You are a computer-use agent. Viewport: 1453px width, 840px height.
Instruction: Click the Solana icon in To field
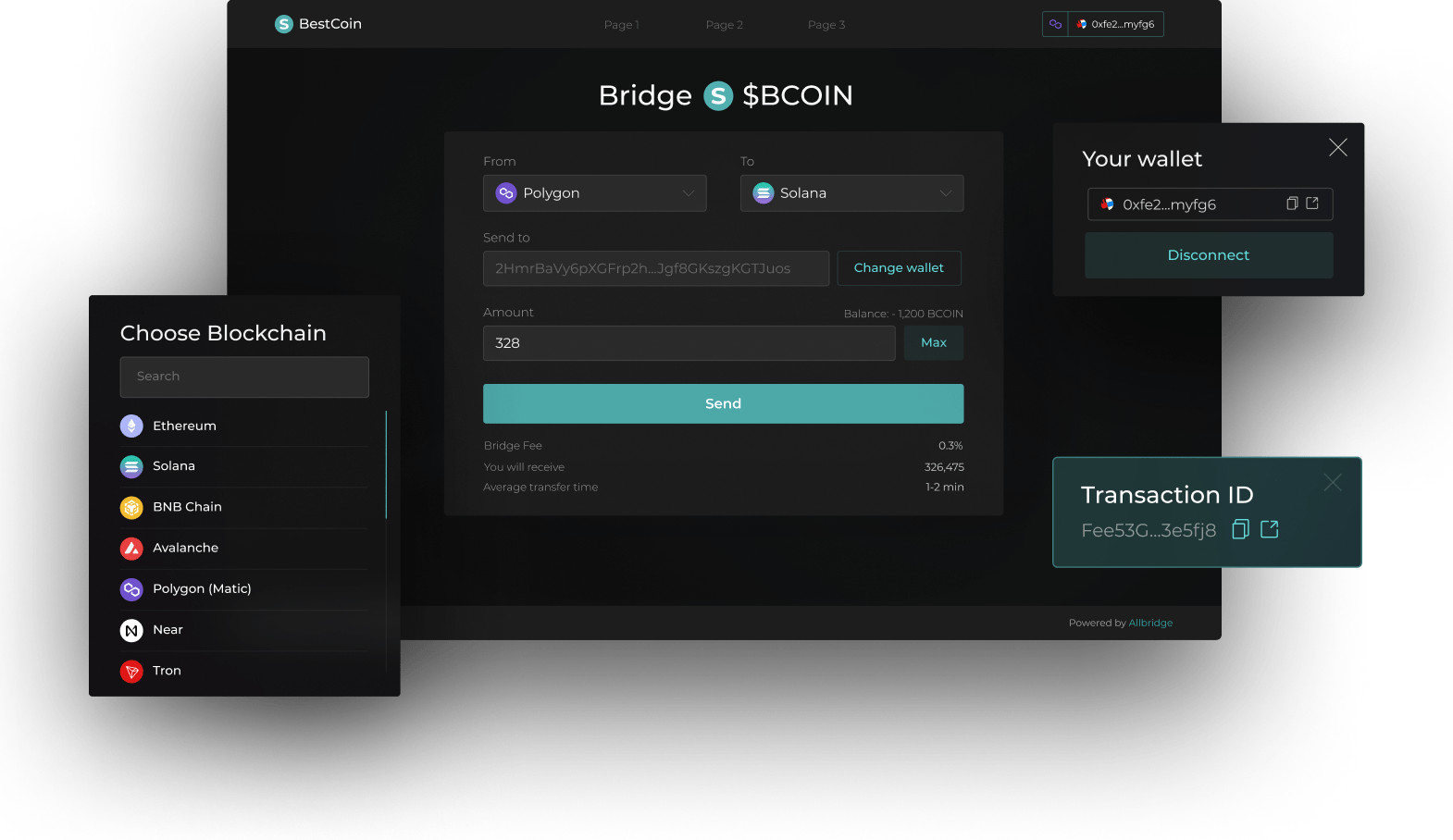click(764, 193)
